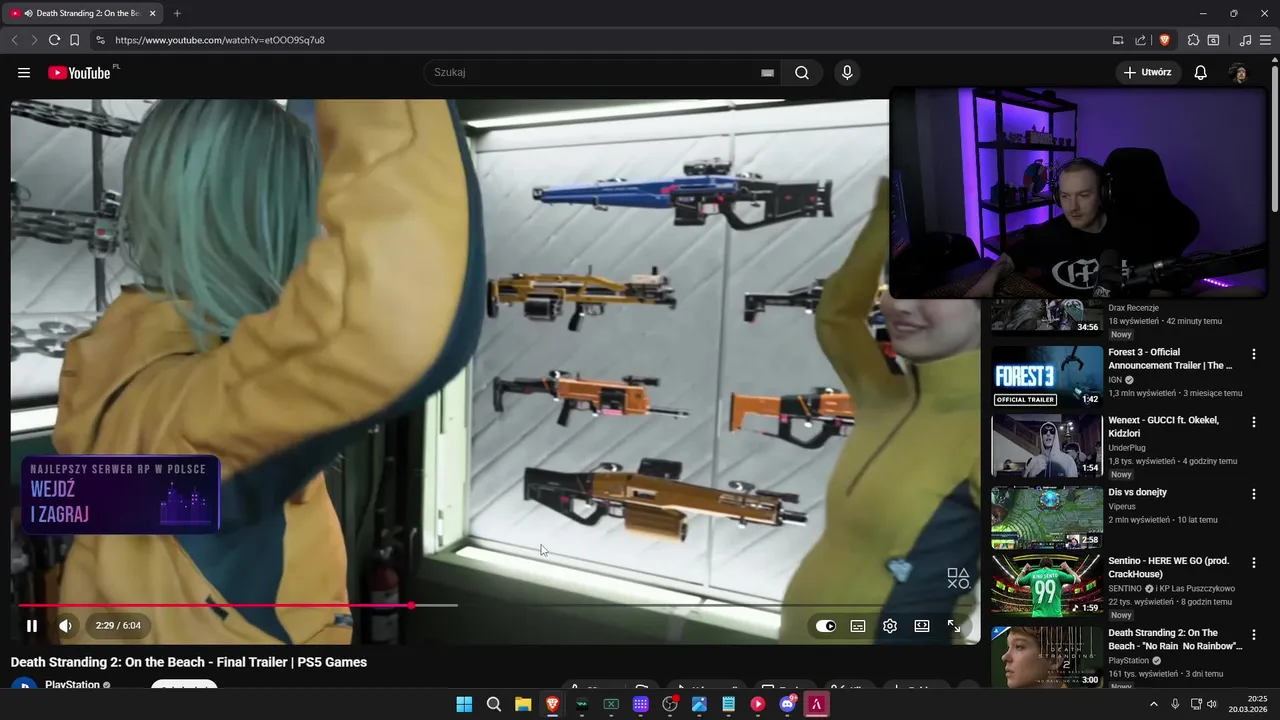Bookmark this page
Viewport: 1280px width, 720px height.
click(74, 40)
